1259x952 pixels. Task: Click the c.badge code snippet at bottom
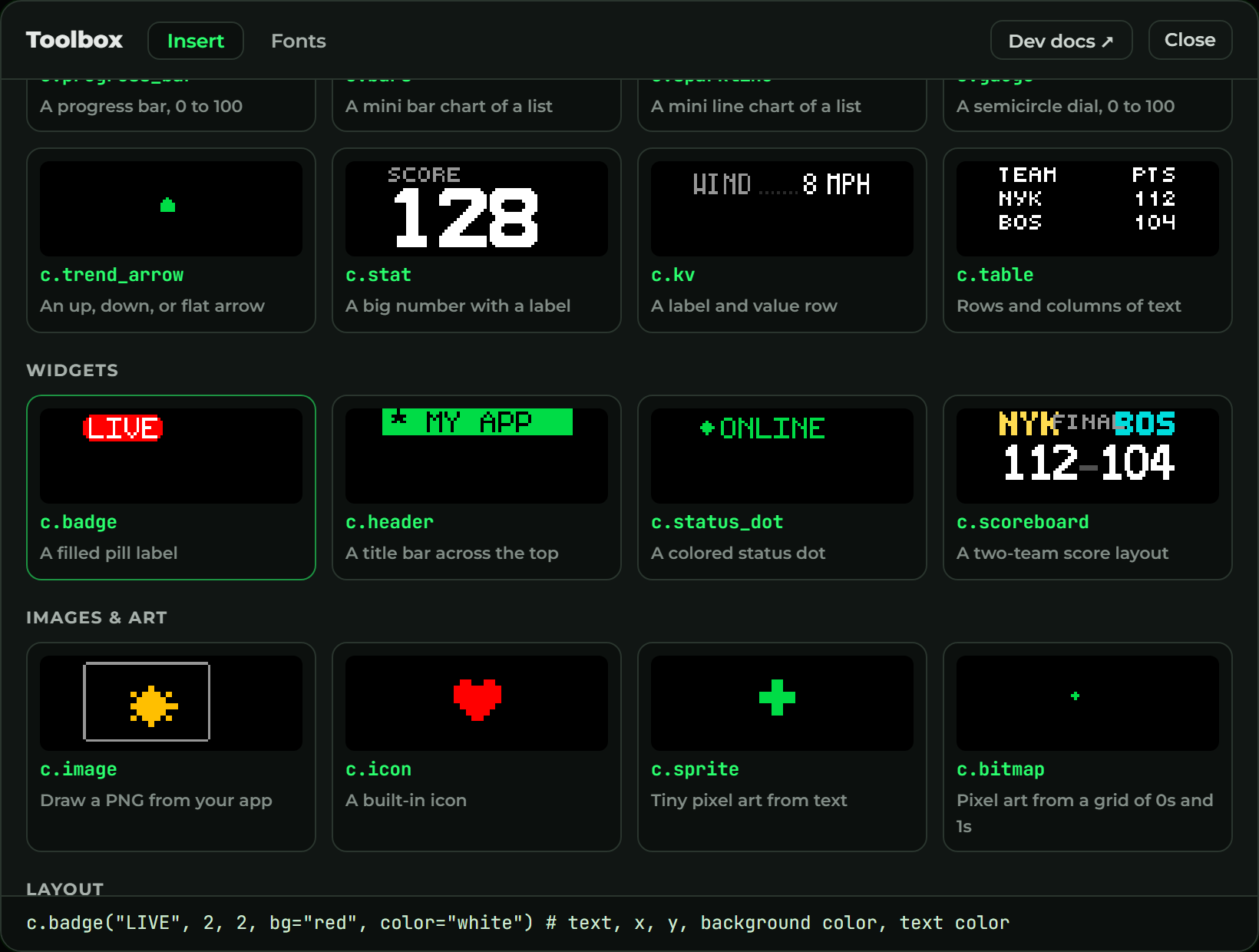(x=518, y=923)
